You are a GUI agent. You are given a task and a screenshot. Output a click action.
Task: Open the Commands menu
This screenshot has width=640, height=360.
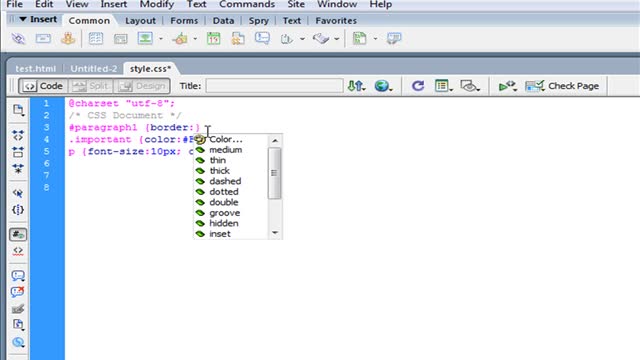click(247, 4)
